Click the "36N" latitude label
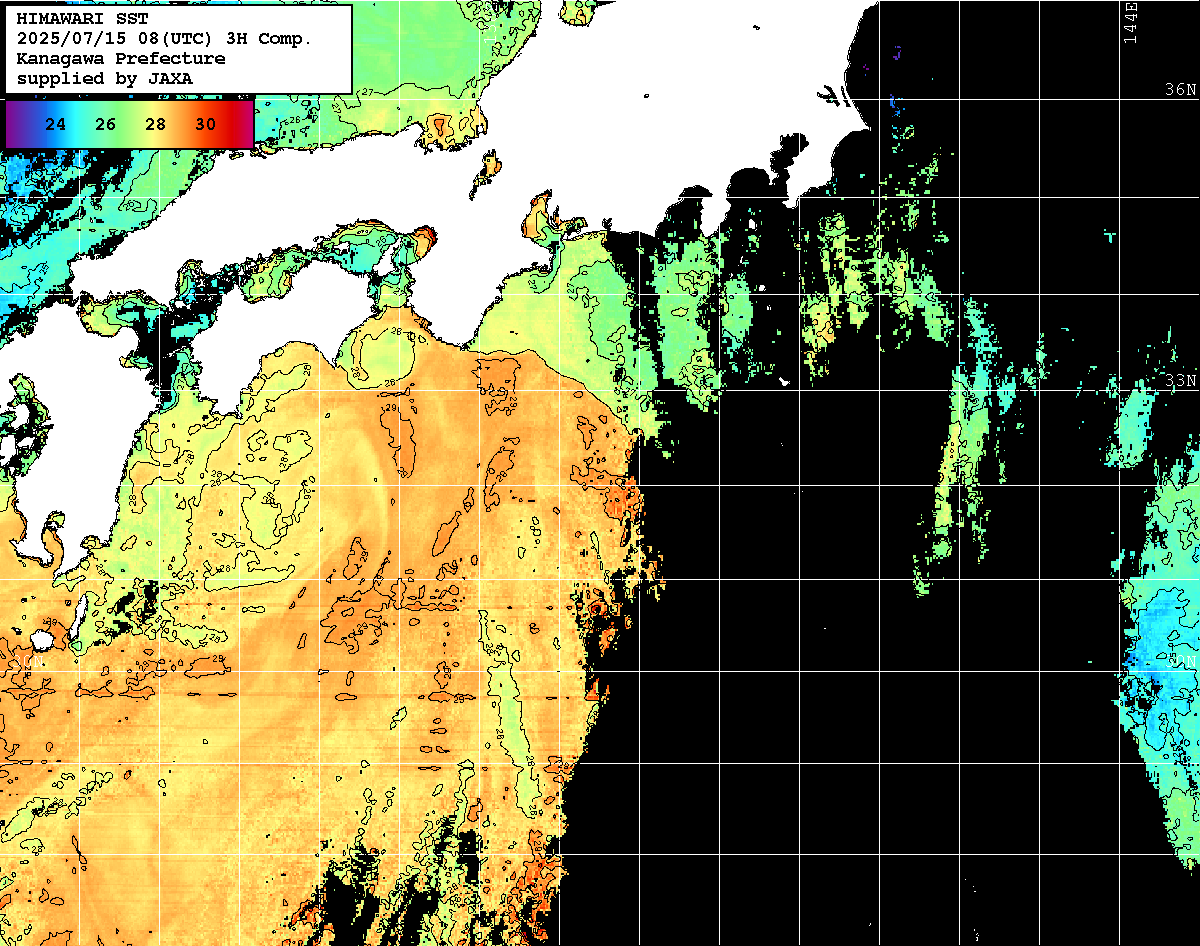This screenshot has height=946, width=1200. tap(1180, 90)
